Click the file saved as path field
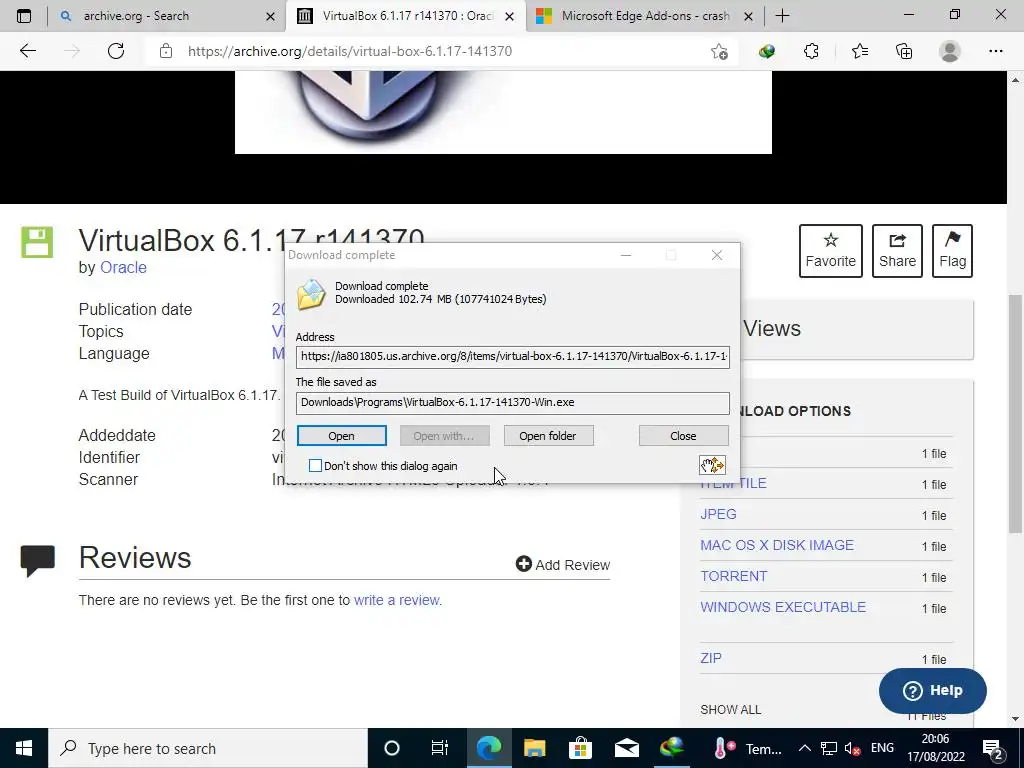Viewport: 1024px width, 768px height. [x=513, y=403]
